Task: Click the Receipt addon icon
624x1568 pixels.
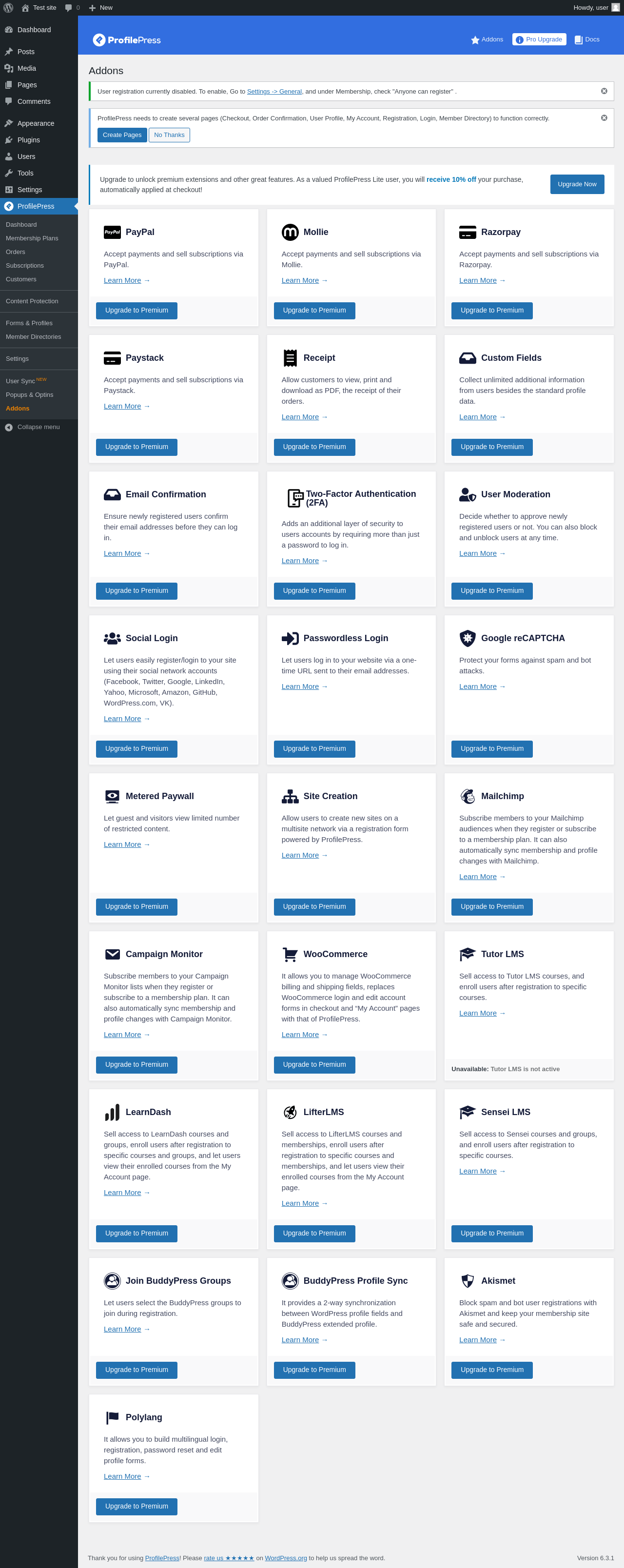Action: [290, 358]
